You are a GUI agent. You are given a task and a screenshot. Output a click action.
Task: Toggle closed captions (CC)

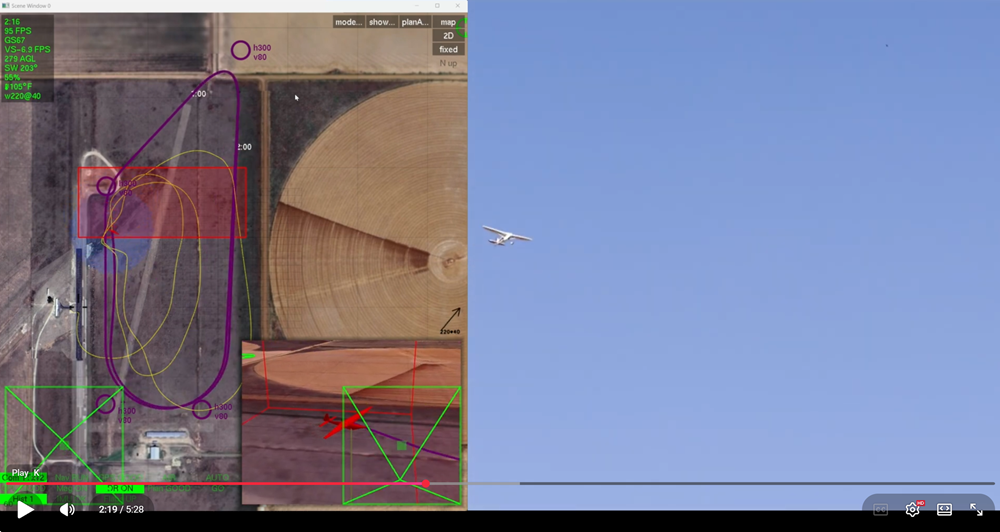click(x=880, y=510)
